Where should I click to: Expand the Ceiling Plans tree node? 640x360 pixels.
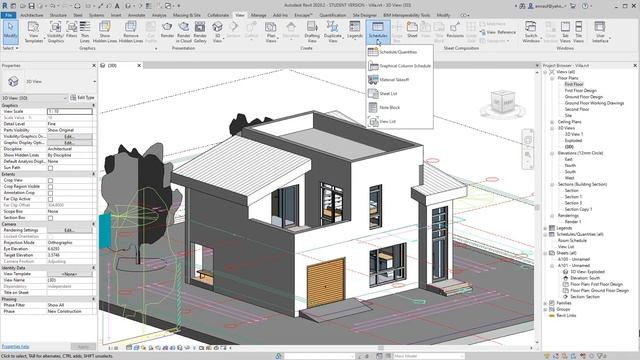pyautogui.click(x=552, y=122)
